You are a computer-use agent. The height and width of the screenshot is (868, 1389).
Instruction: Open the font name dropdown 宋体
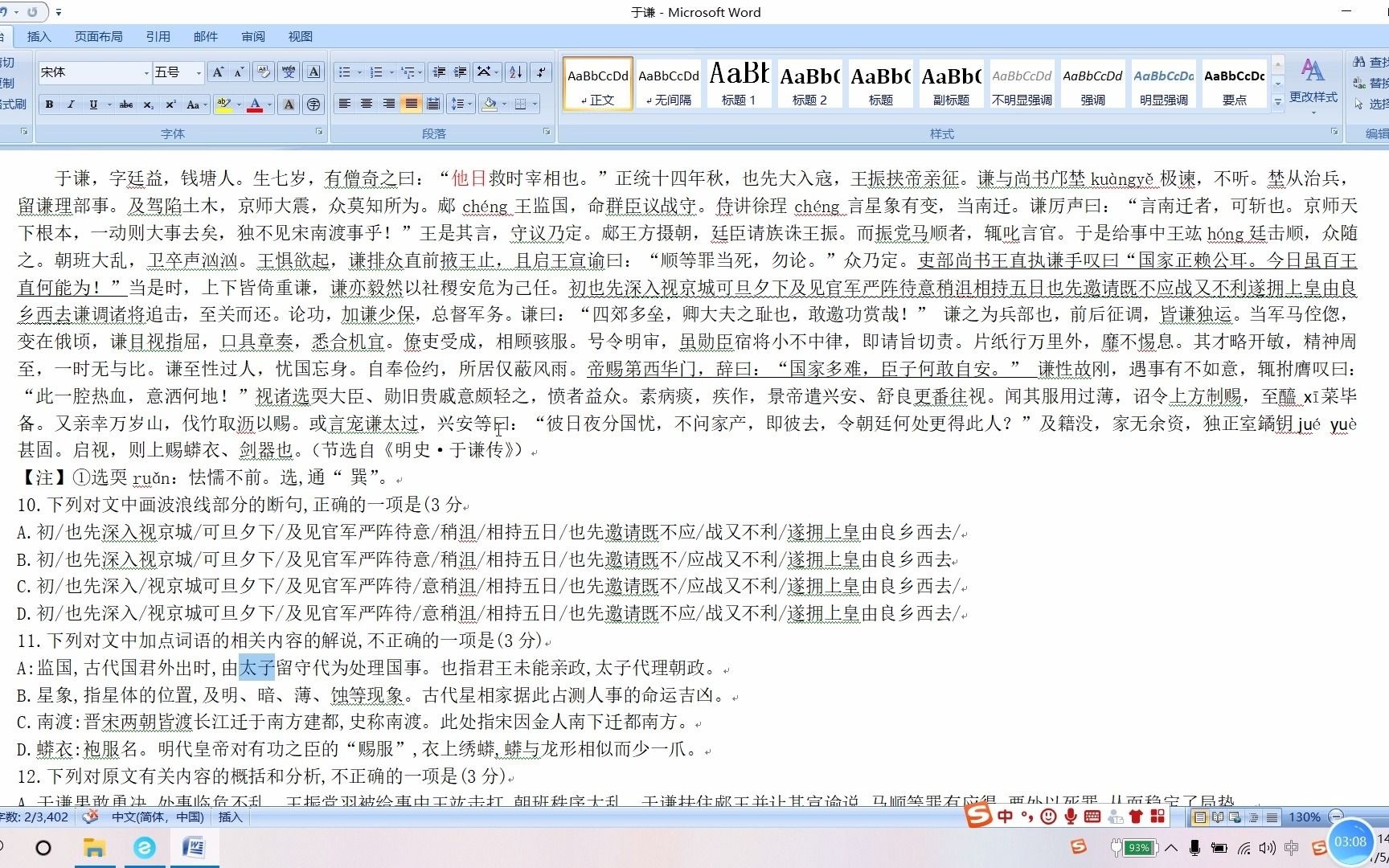146,72
